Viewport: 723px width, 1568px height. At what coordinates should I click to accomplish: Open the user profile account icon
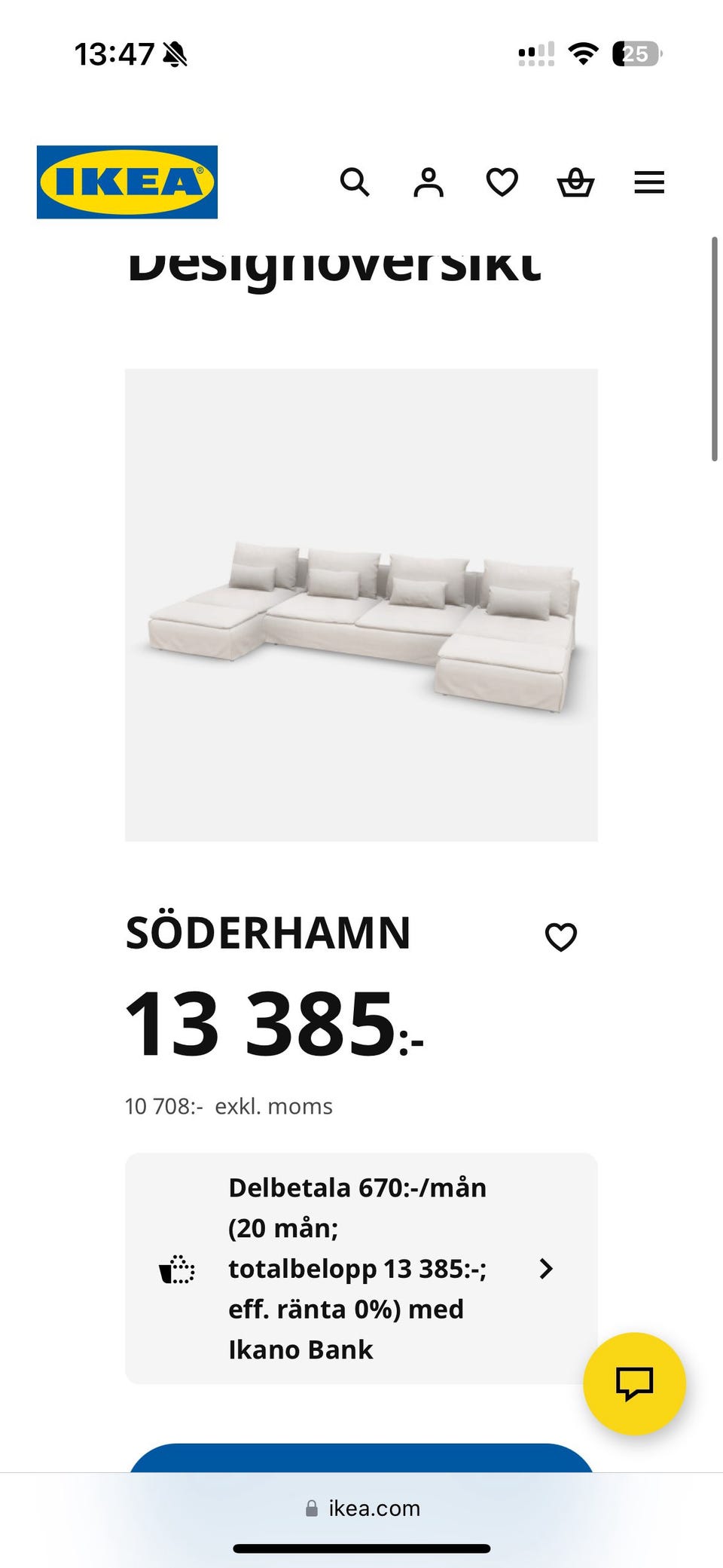point(428,182)
